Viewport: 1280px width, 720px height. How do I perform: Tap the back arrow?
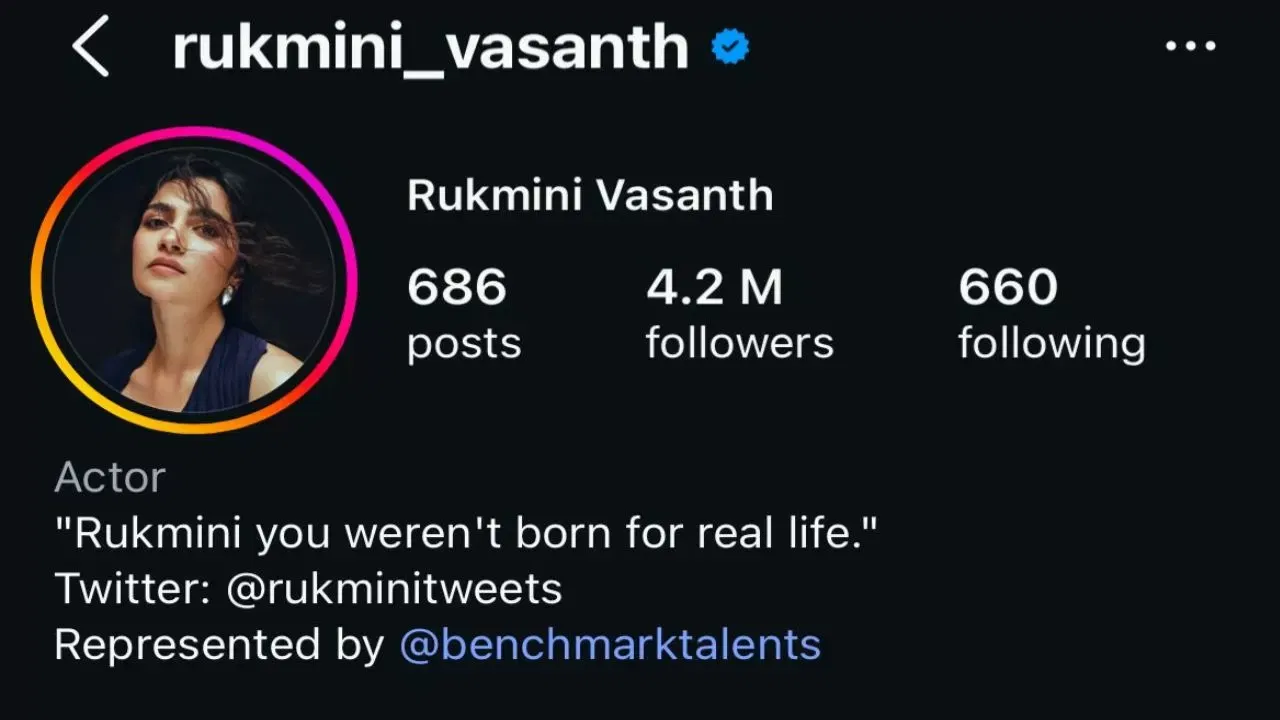90,50
